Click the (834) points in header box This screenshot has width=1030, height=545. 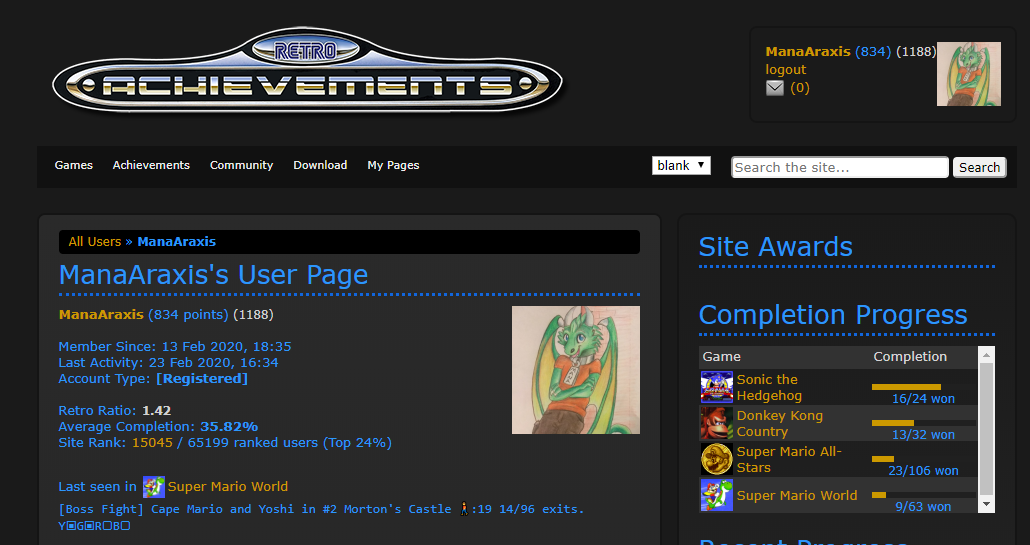coord(873,51)
